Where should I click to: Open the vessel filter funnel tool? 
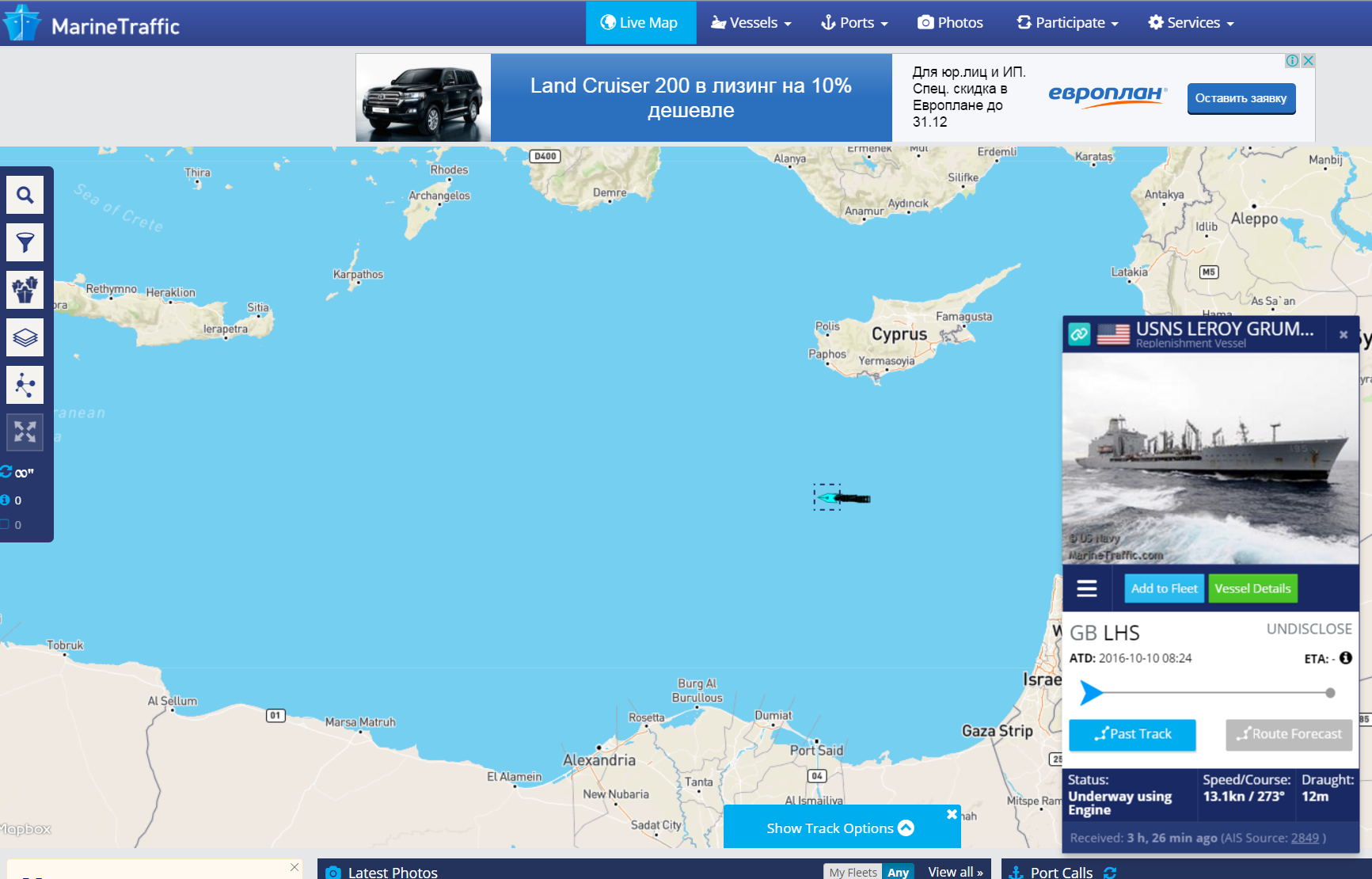[x=25, y=242]
